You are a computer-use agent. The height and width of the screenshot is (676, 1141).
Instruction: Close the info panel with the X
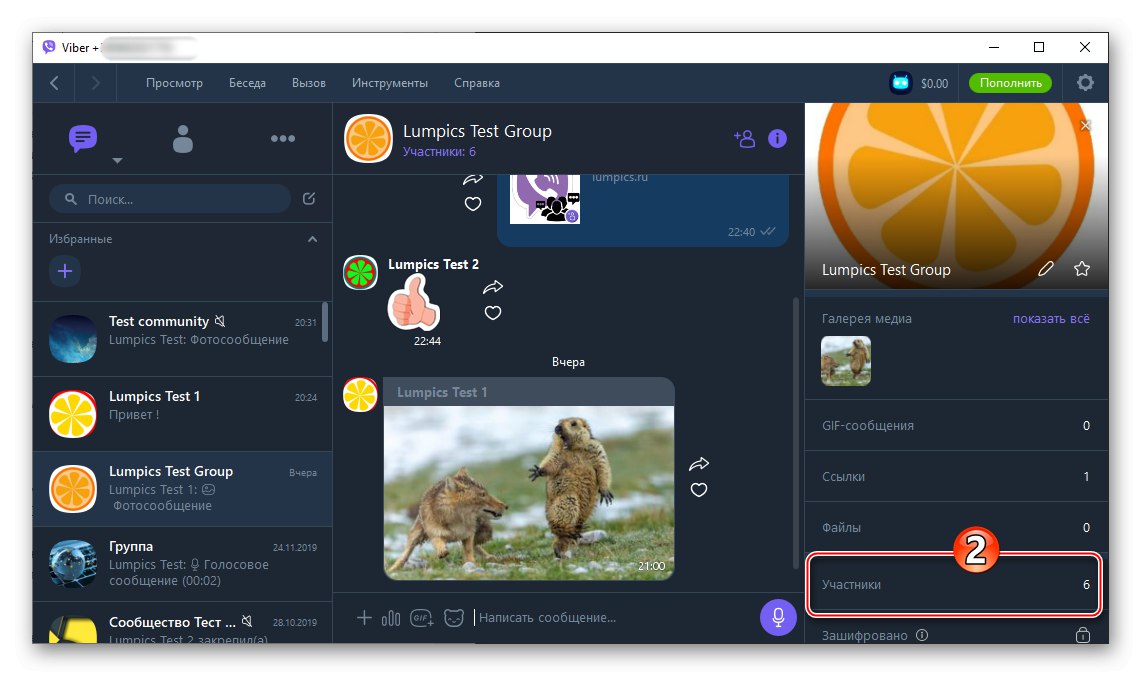[1086, 125]
